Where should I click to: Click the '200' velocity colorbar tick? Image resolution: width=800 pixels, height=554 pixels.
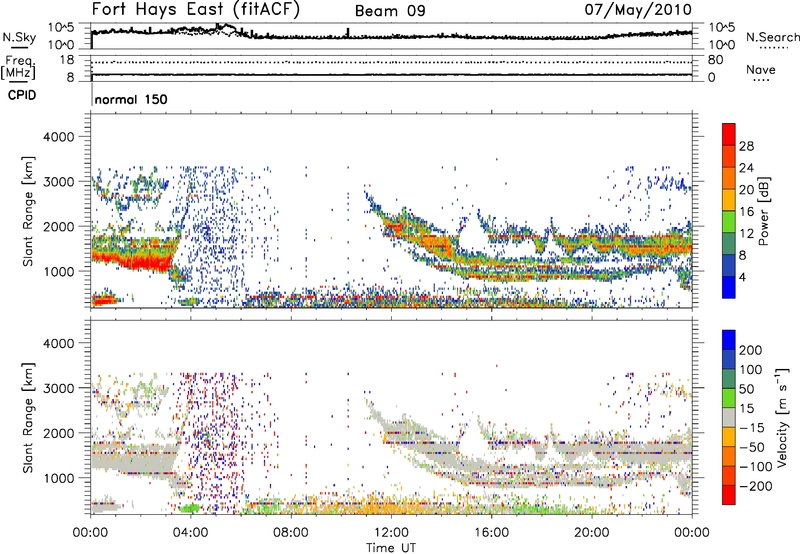click(751, 350)
